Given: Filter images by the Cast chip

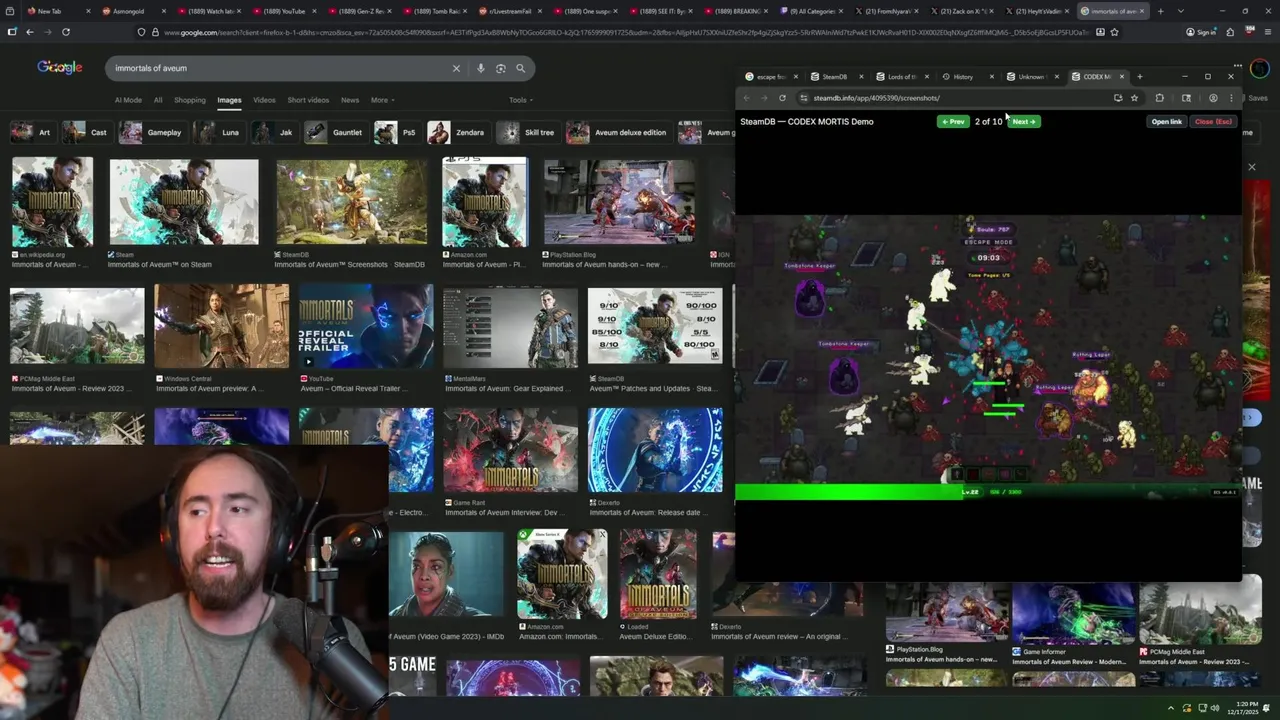Looking at the screenshot, I should point(86,132).
